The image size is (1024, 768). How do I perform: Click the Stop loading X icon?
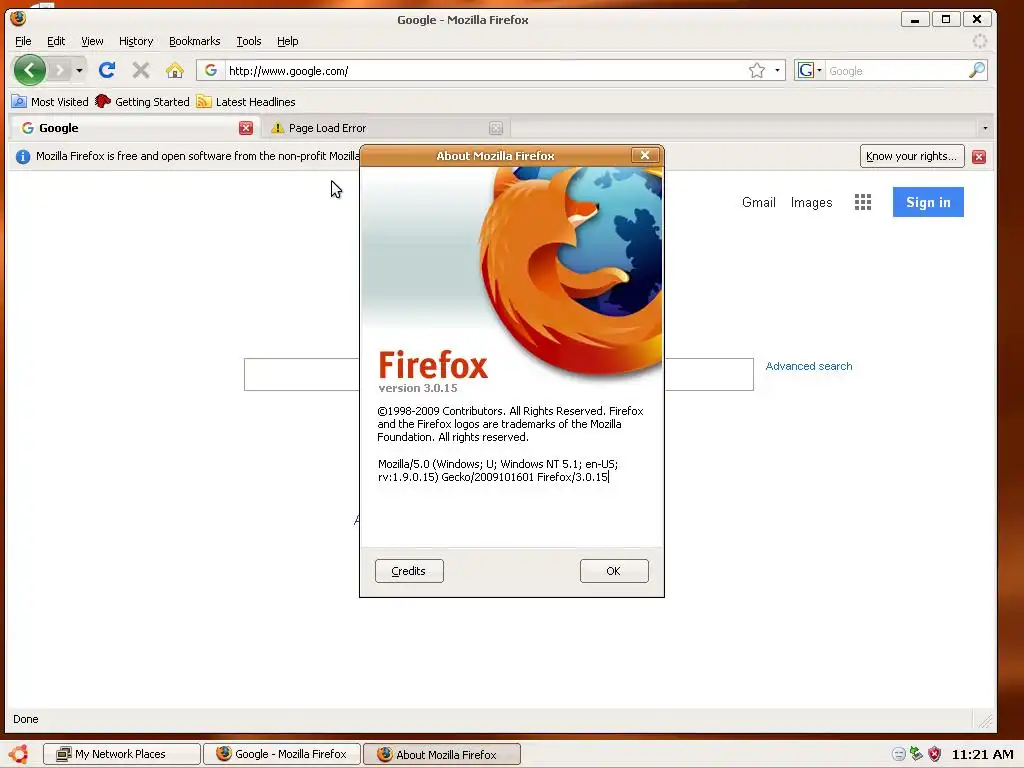(140, 70)
